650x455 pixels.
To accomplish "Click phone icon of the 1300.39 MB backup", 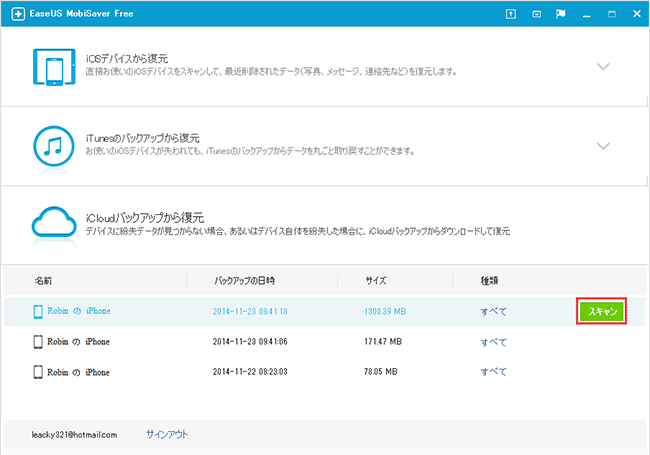I will pyautogui.click(x=38, y=311).
